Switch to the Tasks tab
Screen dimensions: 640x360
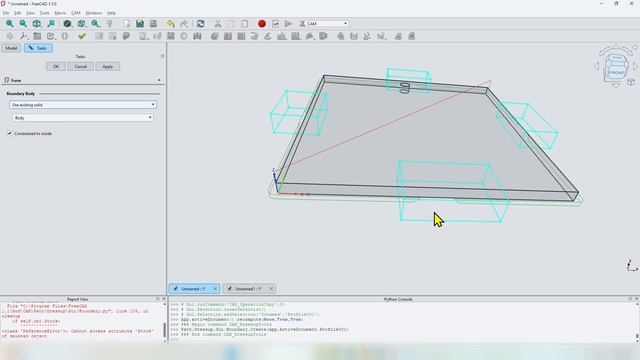pos(38,48)
